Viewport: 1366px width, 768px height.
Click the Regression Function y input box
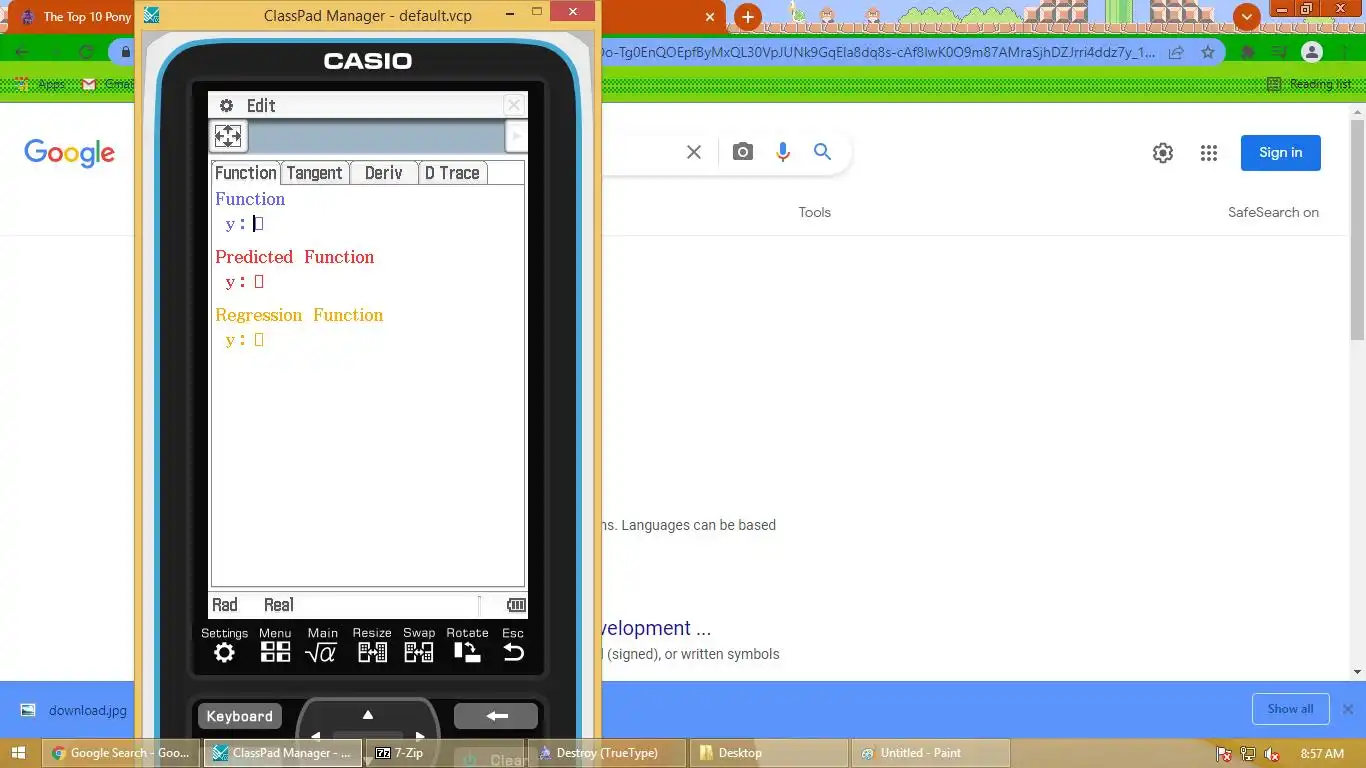[x=259, y=340]
